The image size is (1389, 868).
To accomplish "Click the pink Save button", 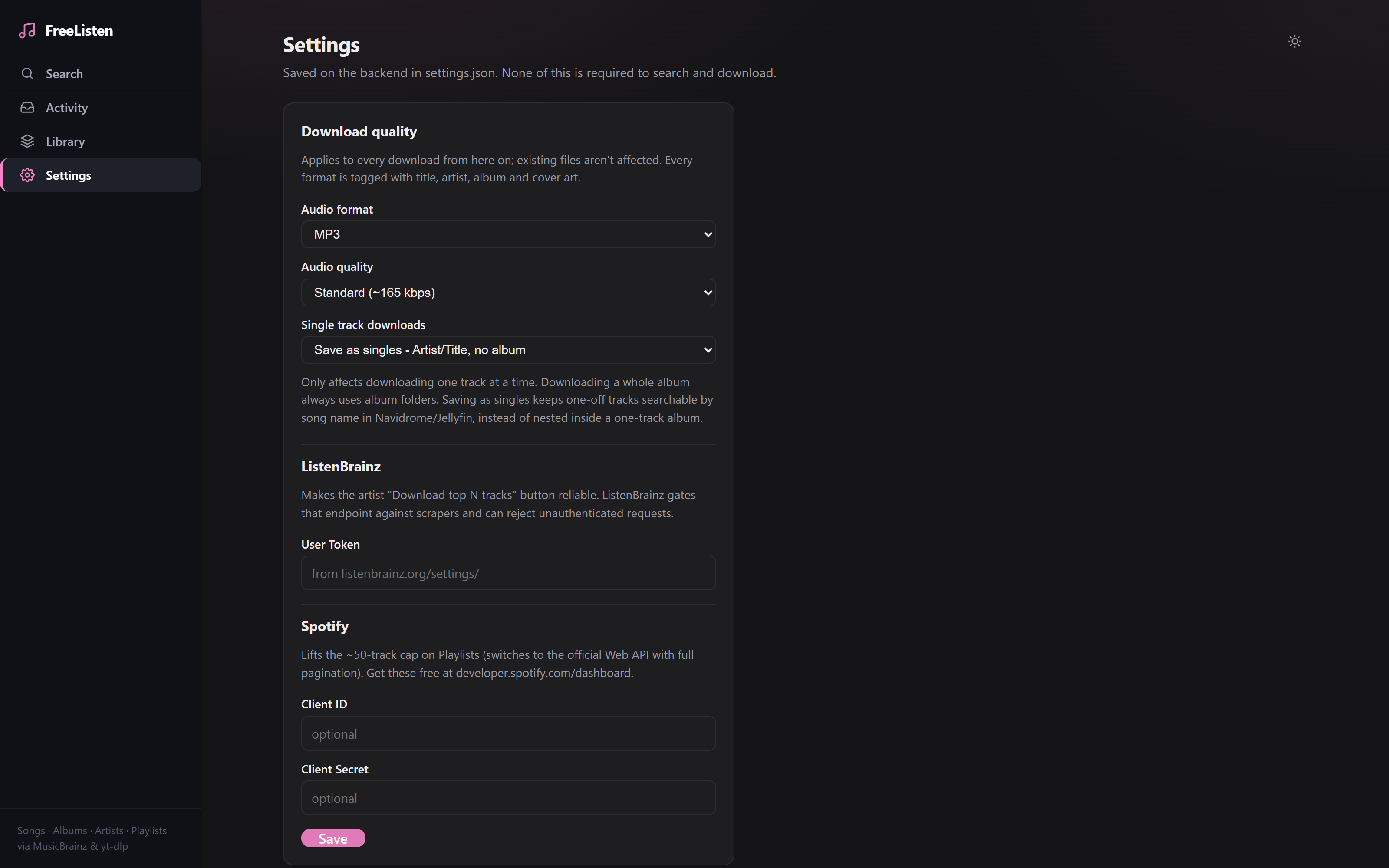I will [333, 838].
